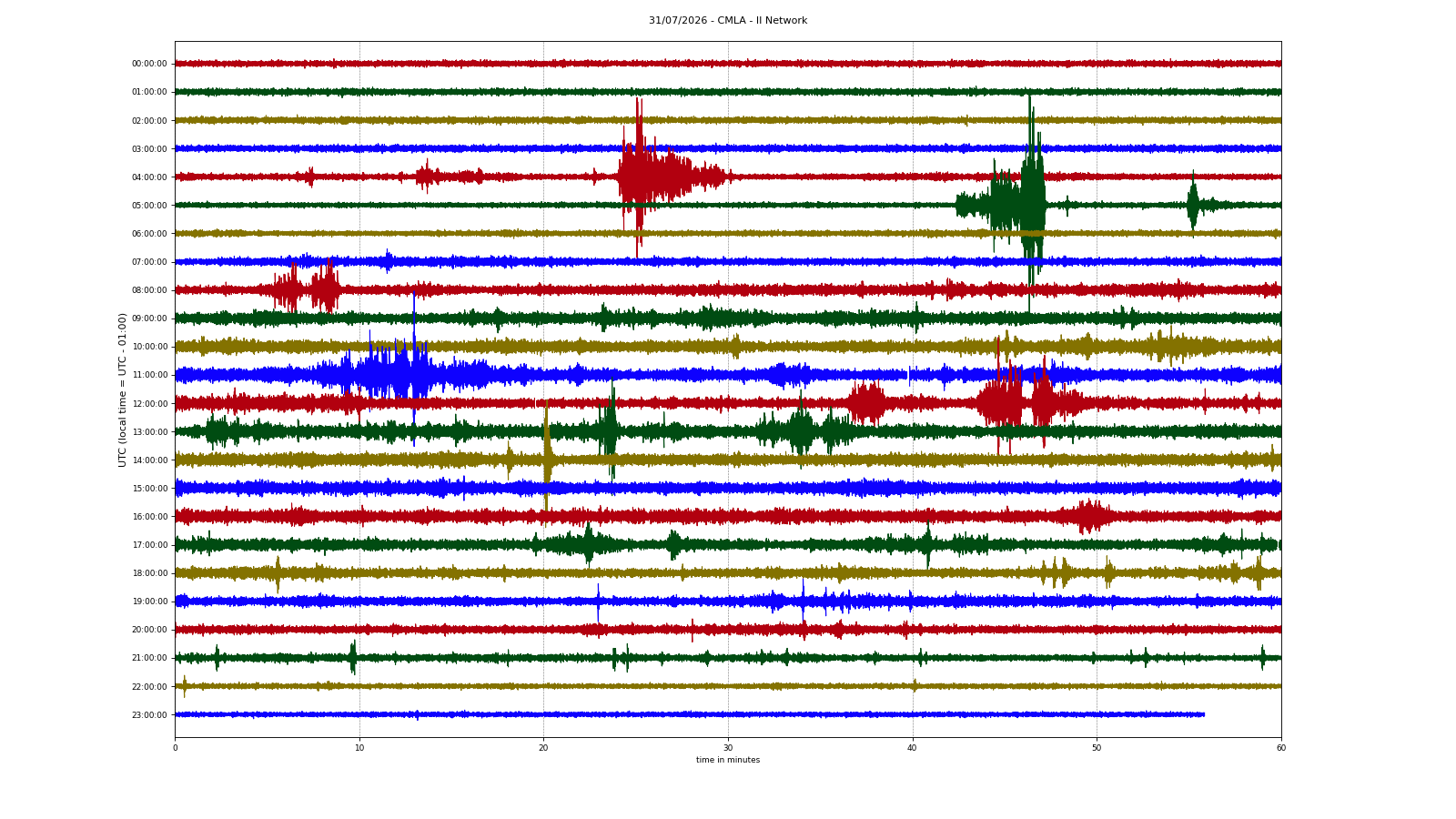1456x819 pixels.
Task: Select the 15:00:00 trace time label
Action: pyautogui.click(x=149, y=488)
